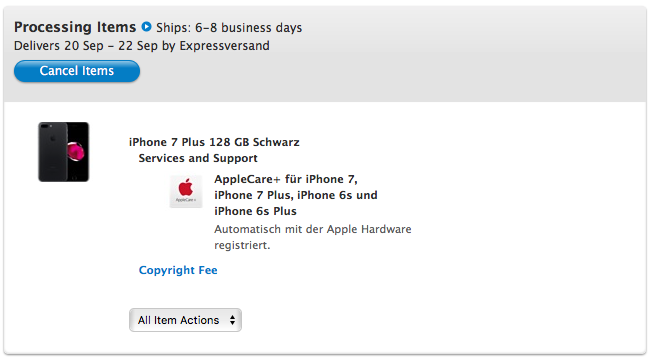Image resolution: width=650 pixels, height=360 pixels.
Task: Click the pink wallpaper iPhone front in the image
Action: click(78, 152)
